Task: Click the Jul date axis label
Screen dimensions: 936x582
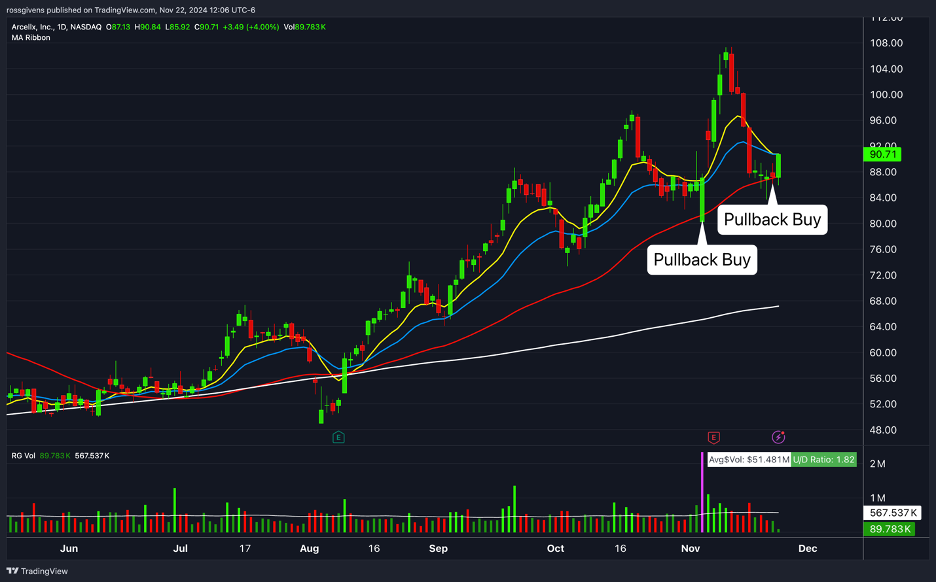Action: [x=180, y=548]
